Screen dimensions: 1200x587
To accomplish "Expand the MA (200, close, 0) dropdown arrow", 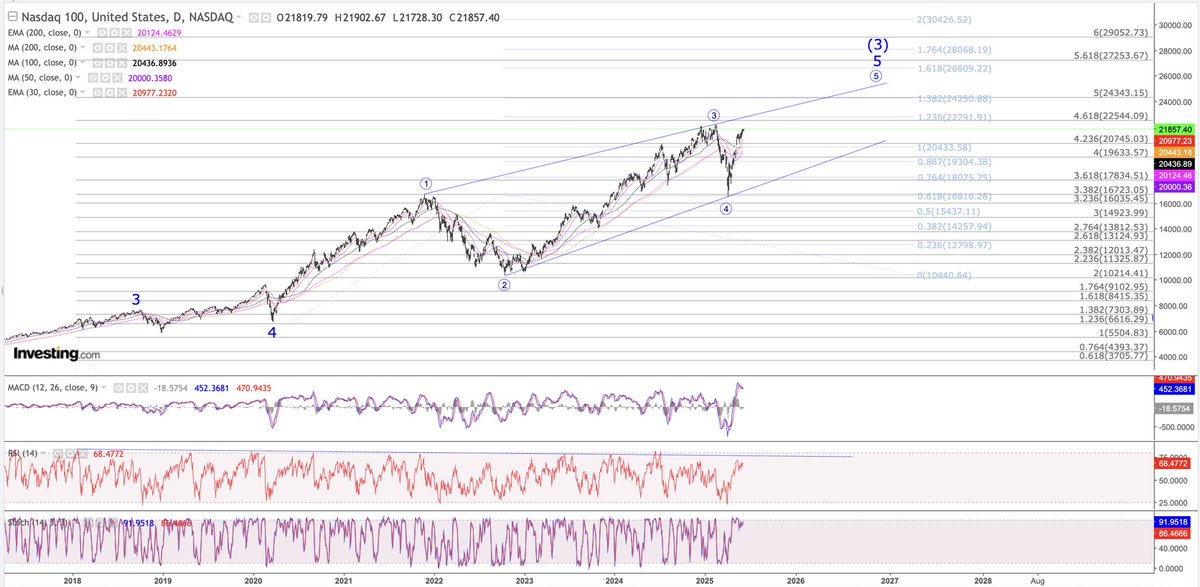I will click(83, 47).
